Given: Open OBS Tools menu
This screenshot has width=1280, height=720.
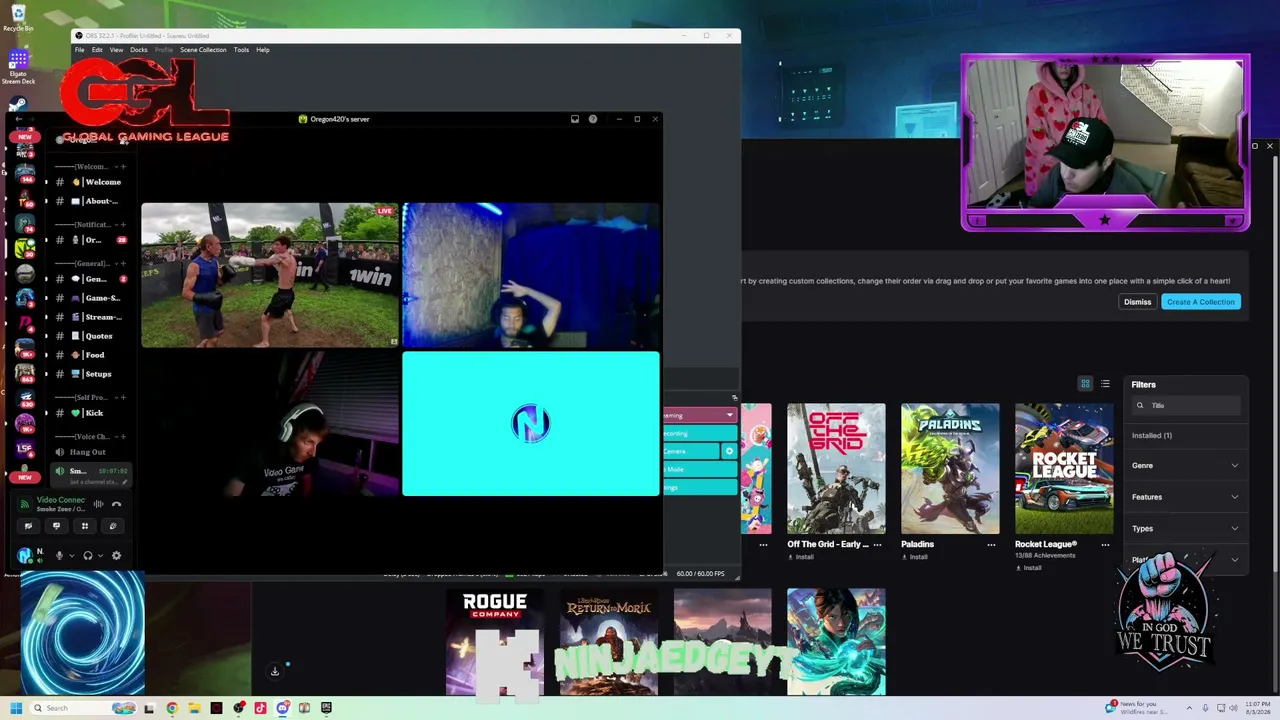Looking at the screenshot, I should tap(241, 50).
